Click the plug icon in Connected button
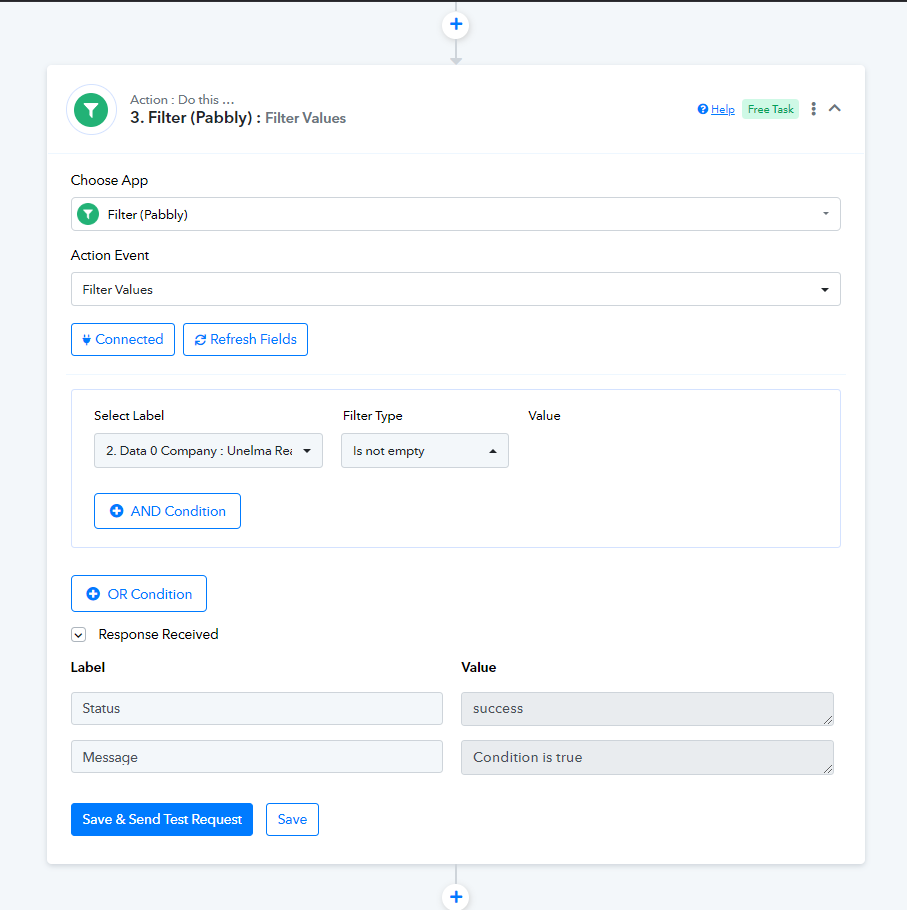 tap(86, 340)
